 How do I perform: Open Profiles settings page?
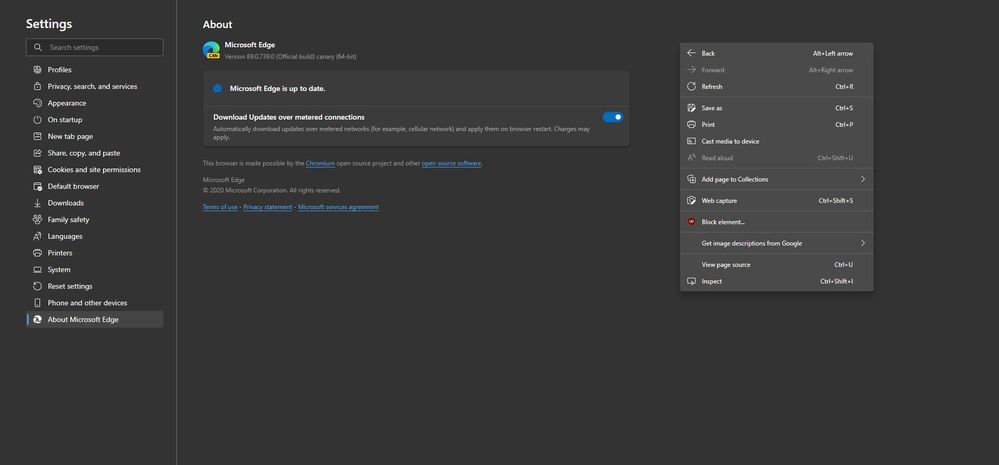(95, 69)
